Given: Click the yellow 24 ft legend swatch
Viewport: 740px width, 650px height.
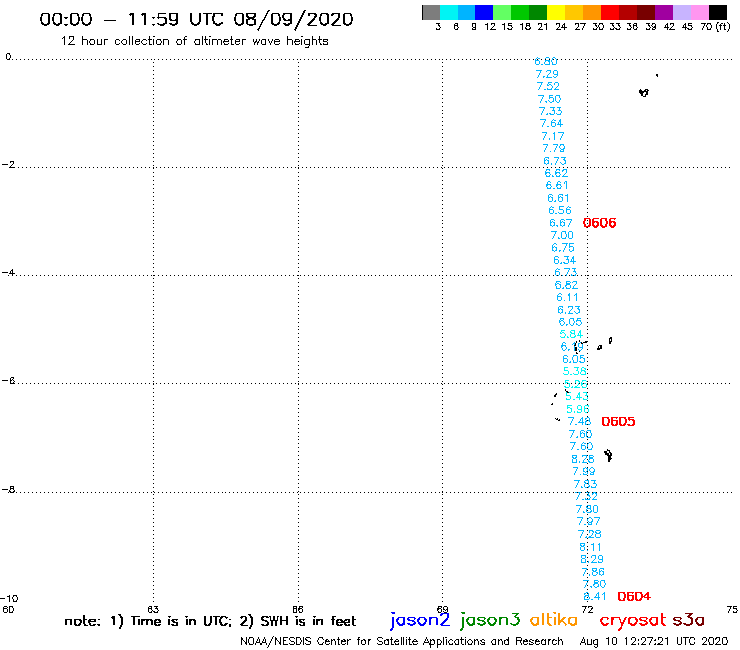Looking at the screenshot, I should [x=556, y=12].
